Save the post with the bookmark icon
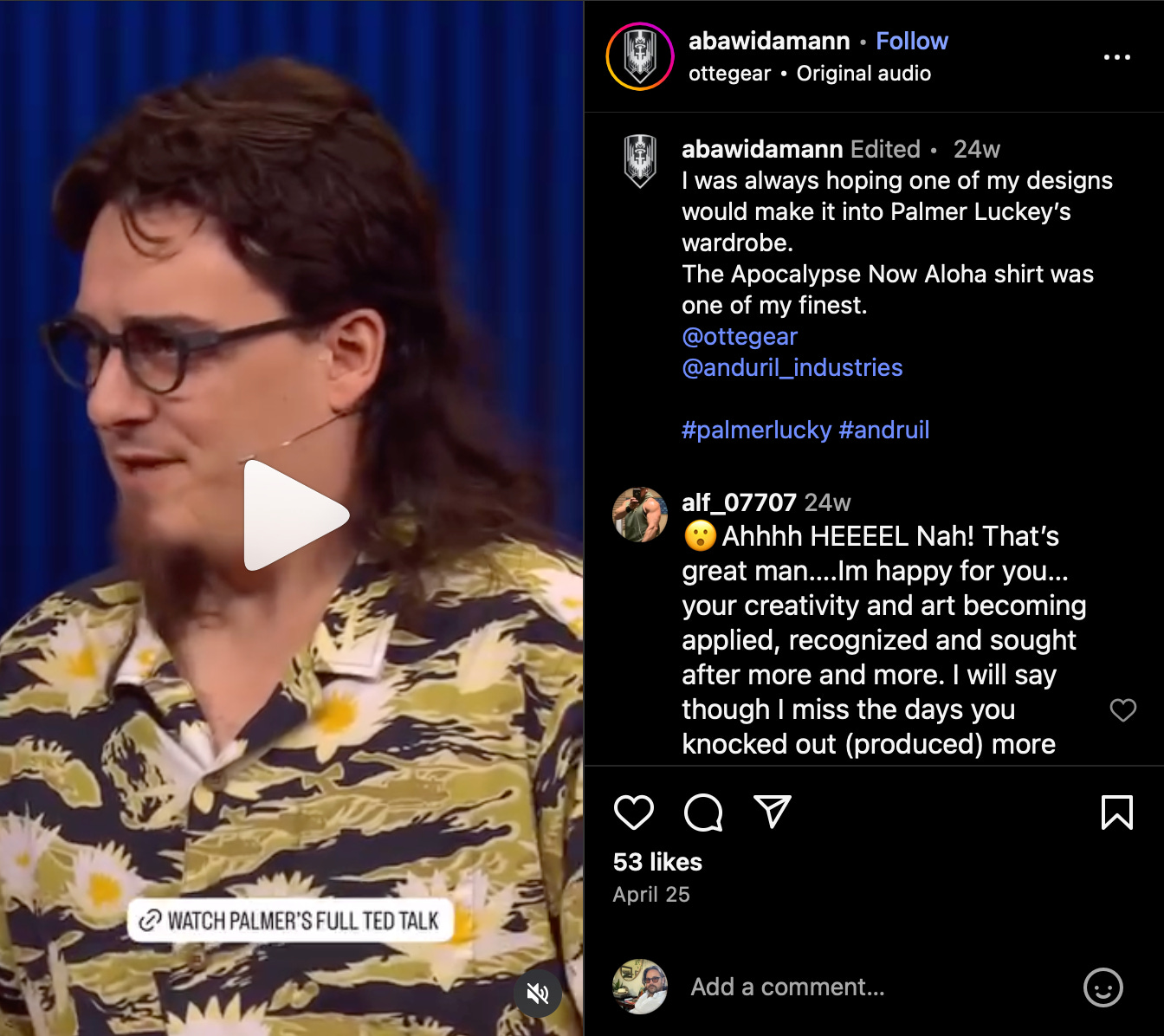 click(1117, 813)
